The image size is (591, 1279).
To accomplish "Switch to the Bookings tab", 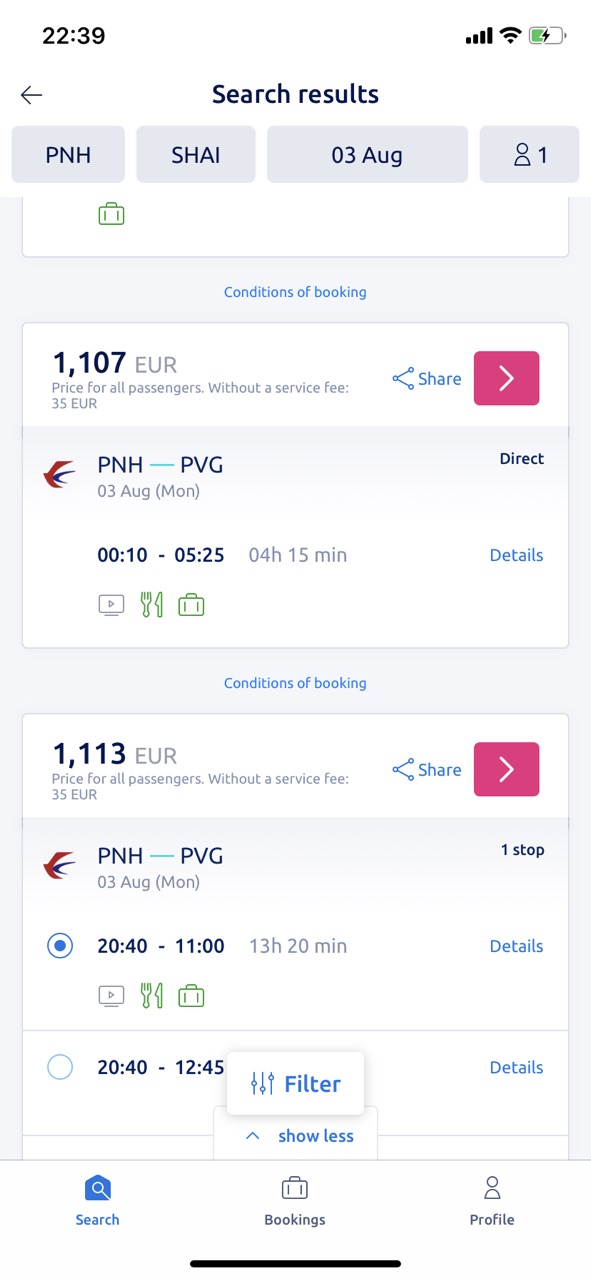I will (295, 1201).
